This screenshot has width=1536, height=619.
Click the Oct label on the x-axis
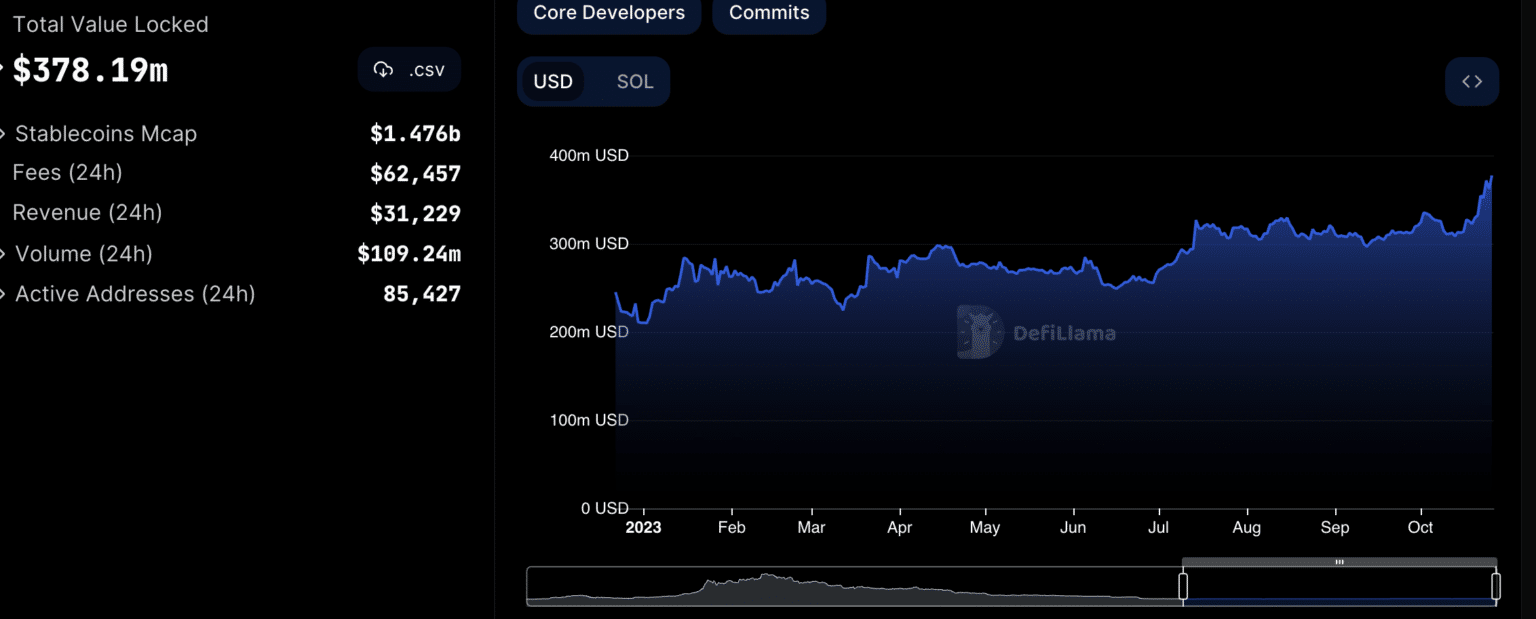[1420, 527]
